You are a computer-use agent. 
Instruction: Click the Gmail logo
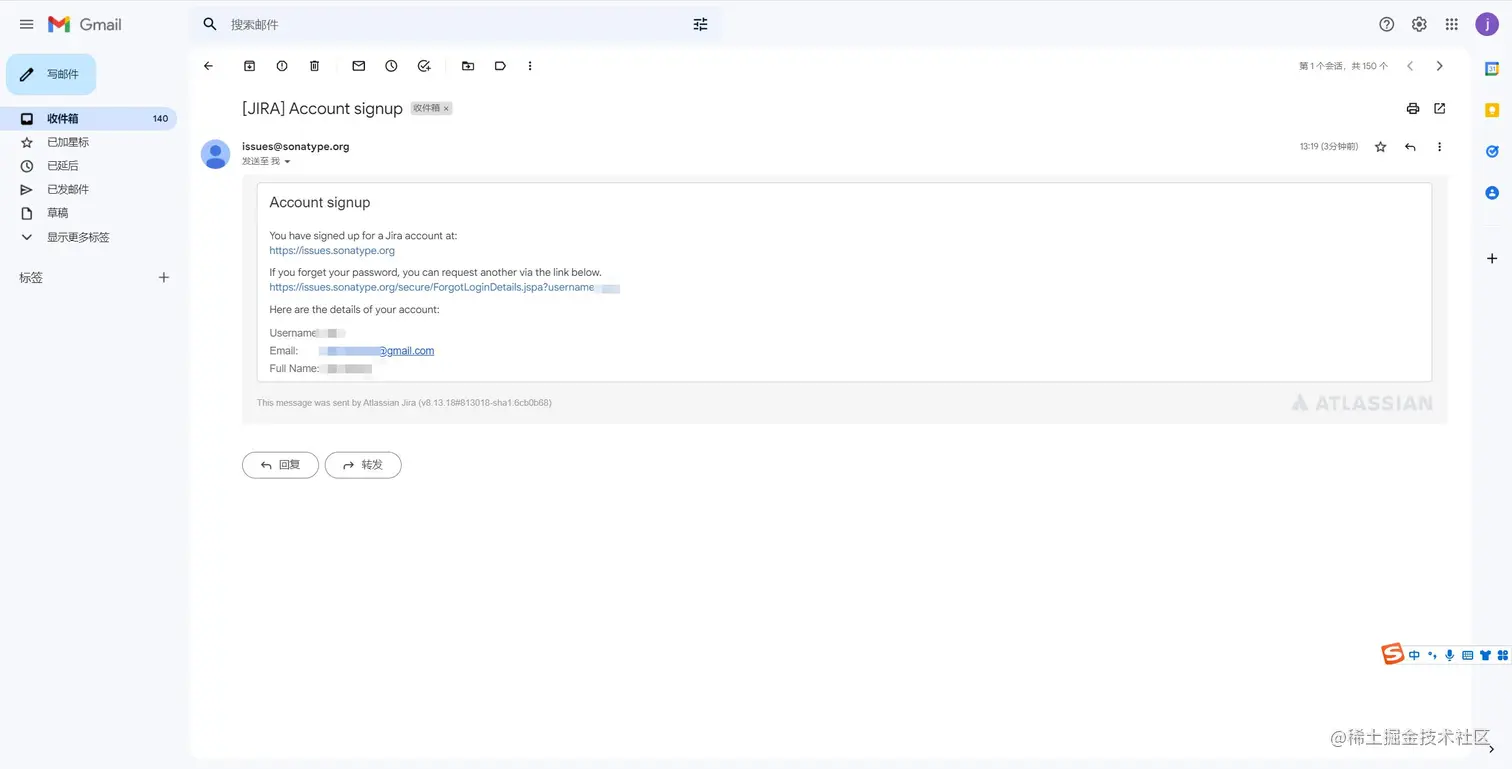coord(85,24)
